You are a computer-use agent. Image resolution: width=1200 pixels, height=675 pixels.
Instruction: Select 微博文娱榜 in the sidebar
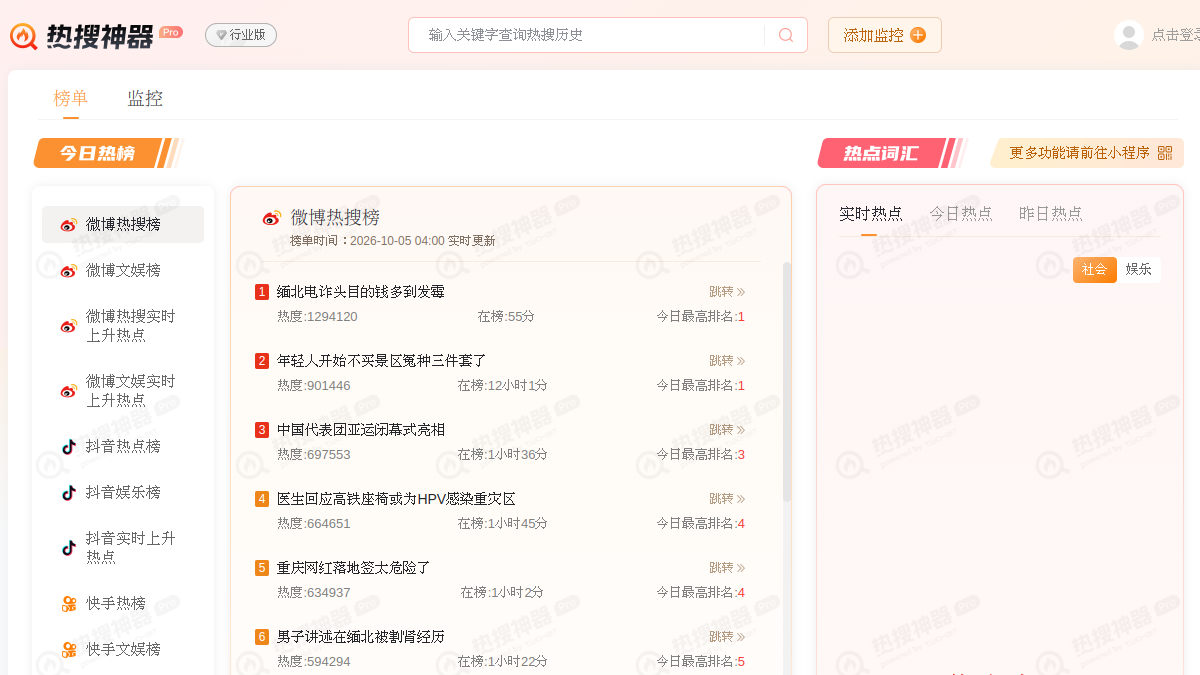point(123,271)
